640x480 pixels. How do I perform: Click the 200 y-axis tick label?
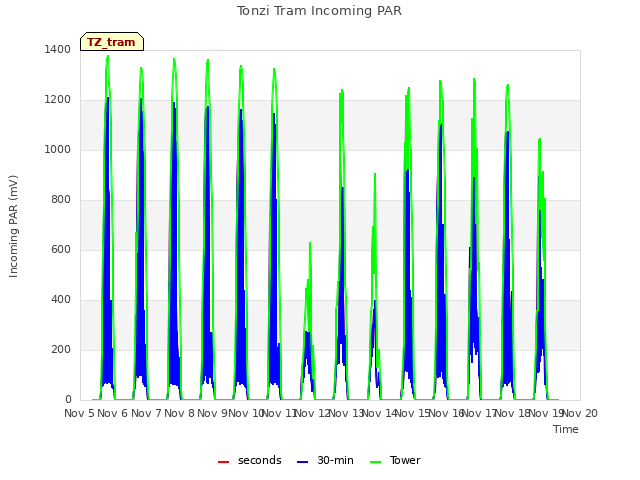click(x=61, y=349)
